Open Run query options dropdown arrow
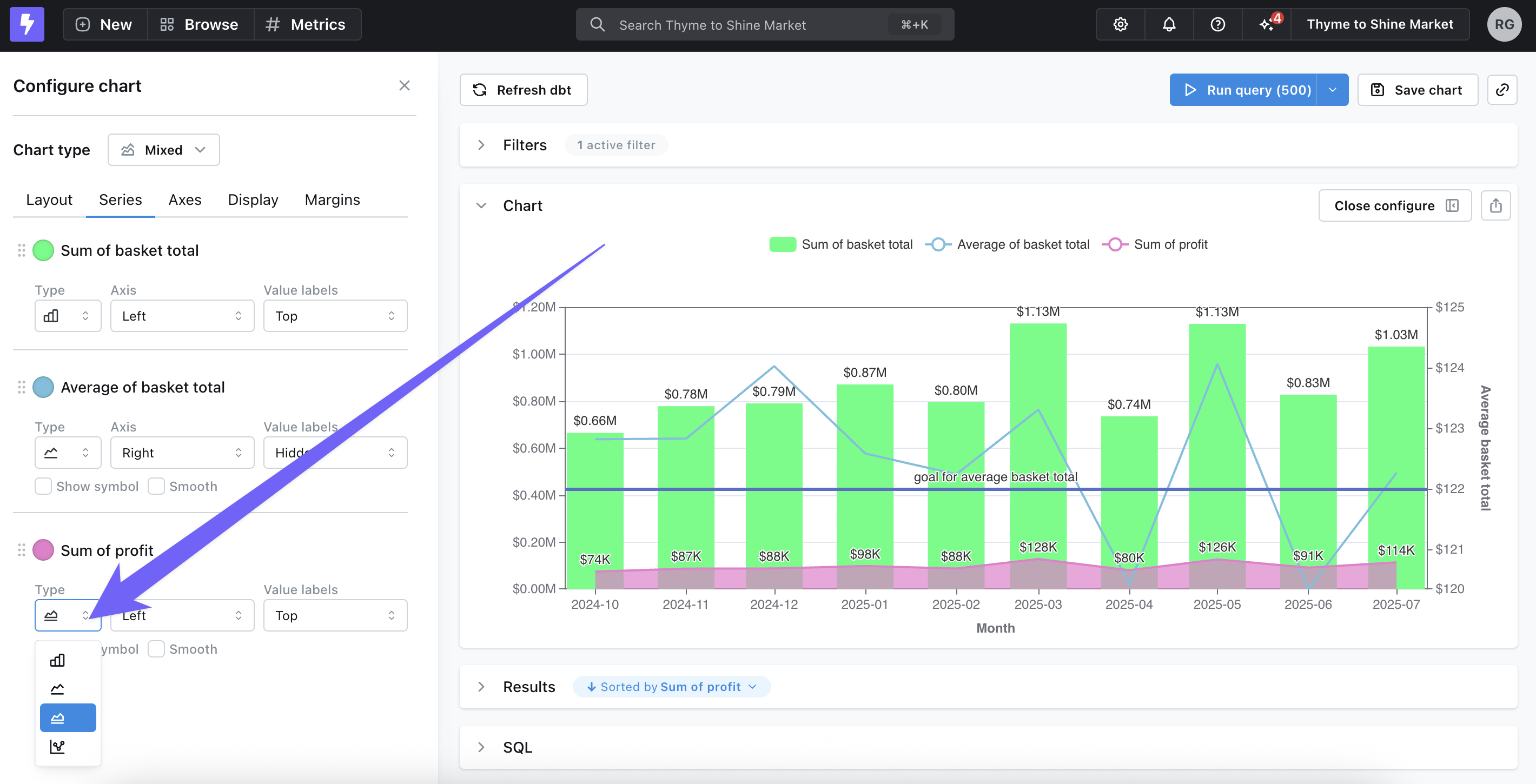The height and width of the screenshot is (784, 1536). pos(1332,90)
